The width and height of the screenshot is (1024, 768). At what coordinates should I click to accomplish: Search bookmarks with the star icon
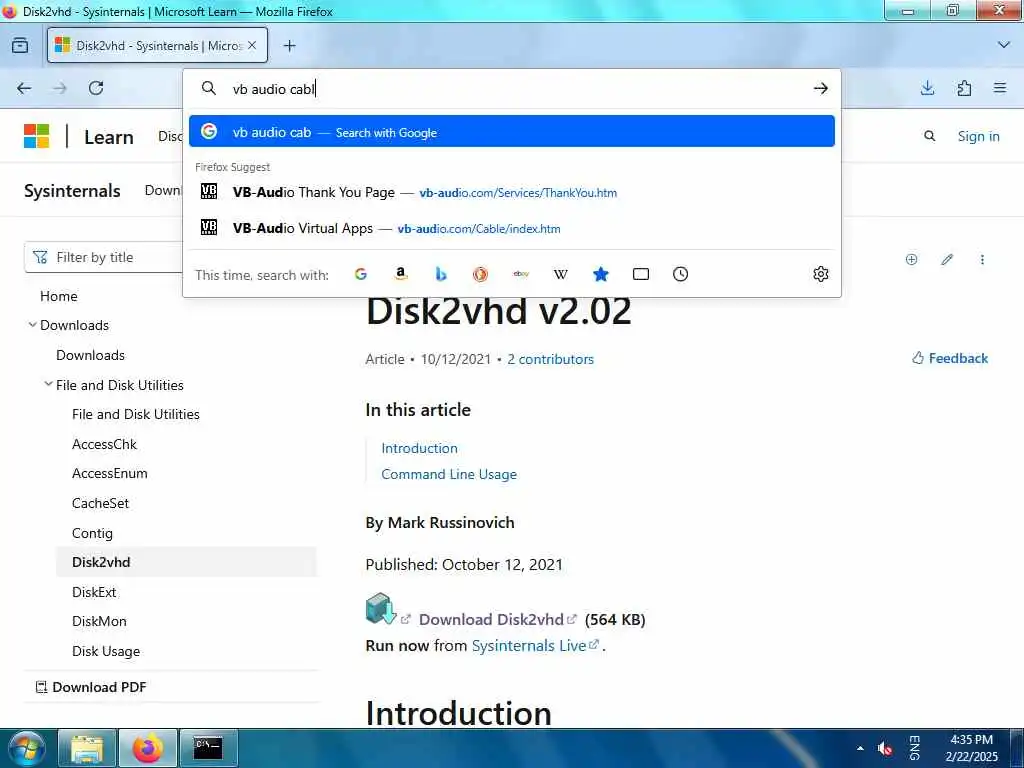[x=601, y=274]
